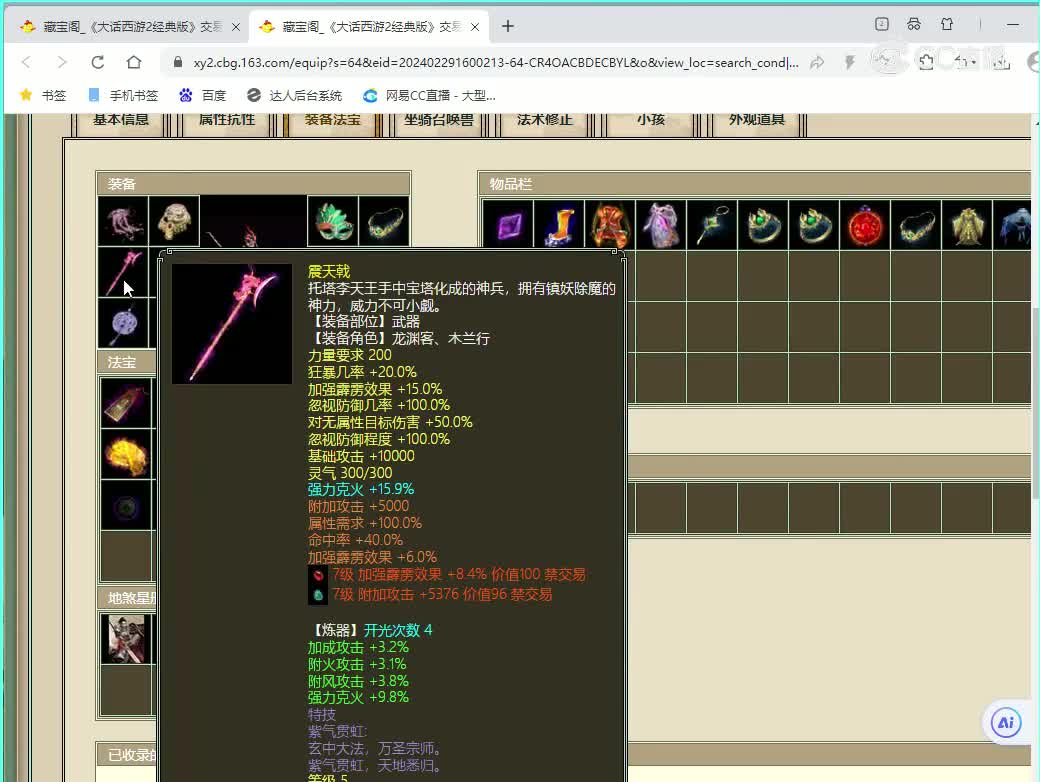
Task: Click the jellyfish-like item in equipment panel
Action: (123, 222)
